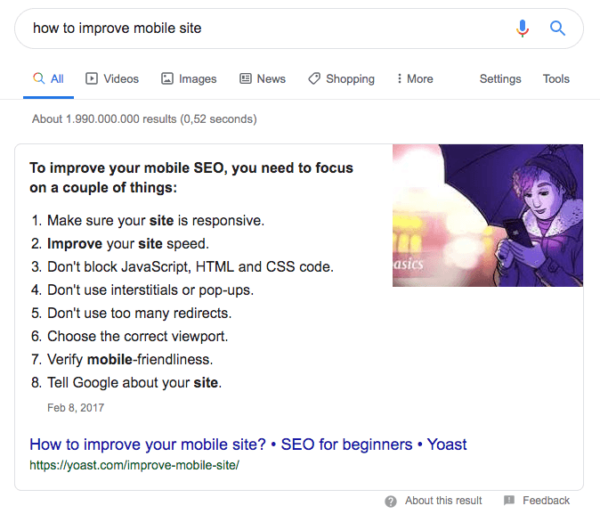Open the Tools options
Image resolution: width=600 pixels, height=514 pixels.
(x=556, y=79)
